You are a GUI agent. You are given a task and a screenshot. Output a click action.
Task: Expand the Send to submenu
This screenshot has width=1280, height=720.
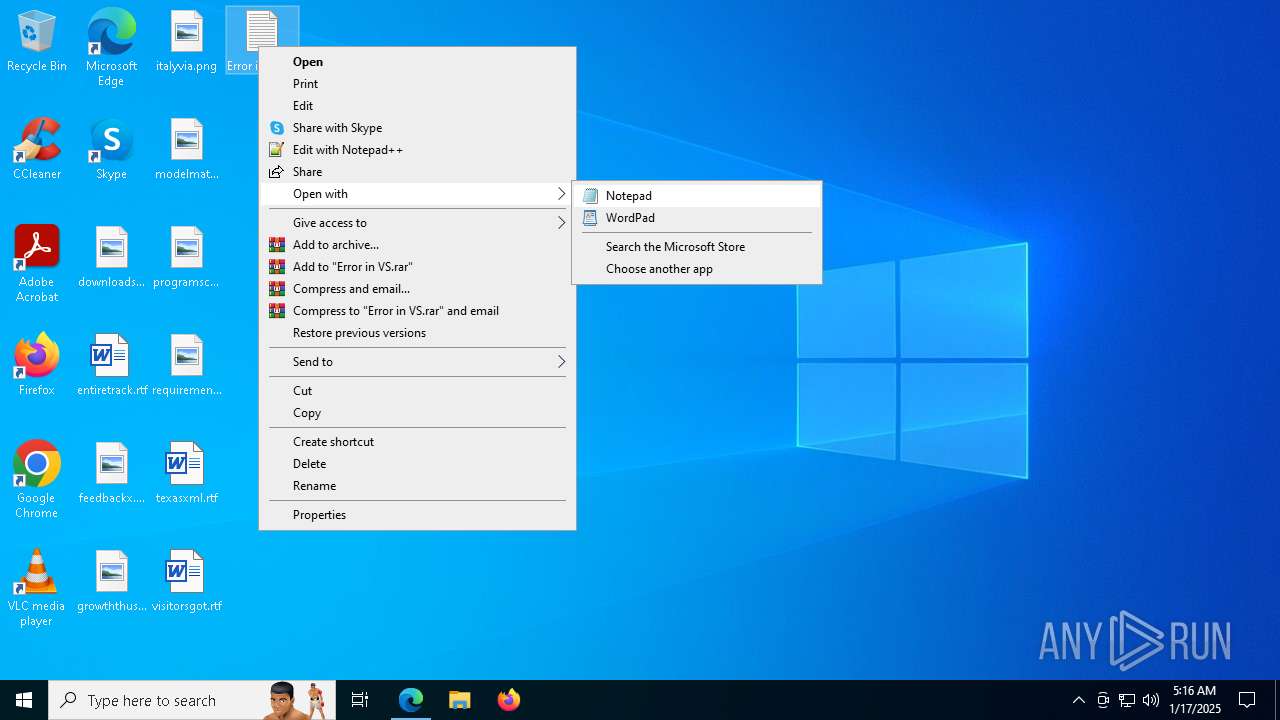point(417,362)
